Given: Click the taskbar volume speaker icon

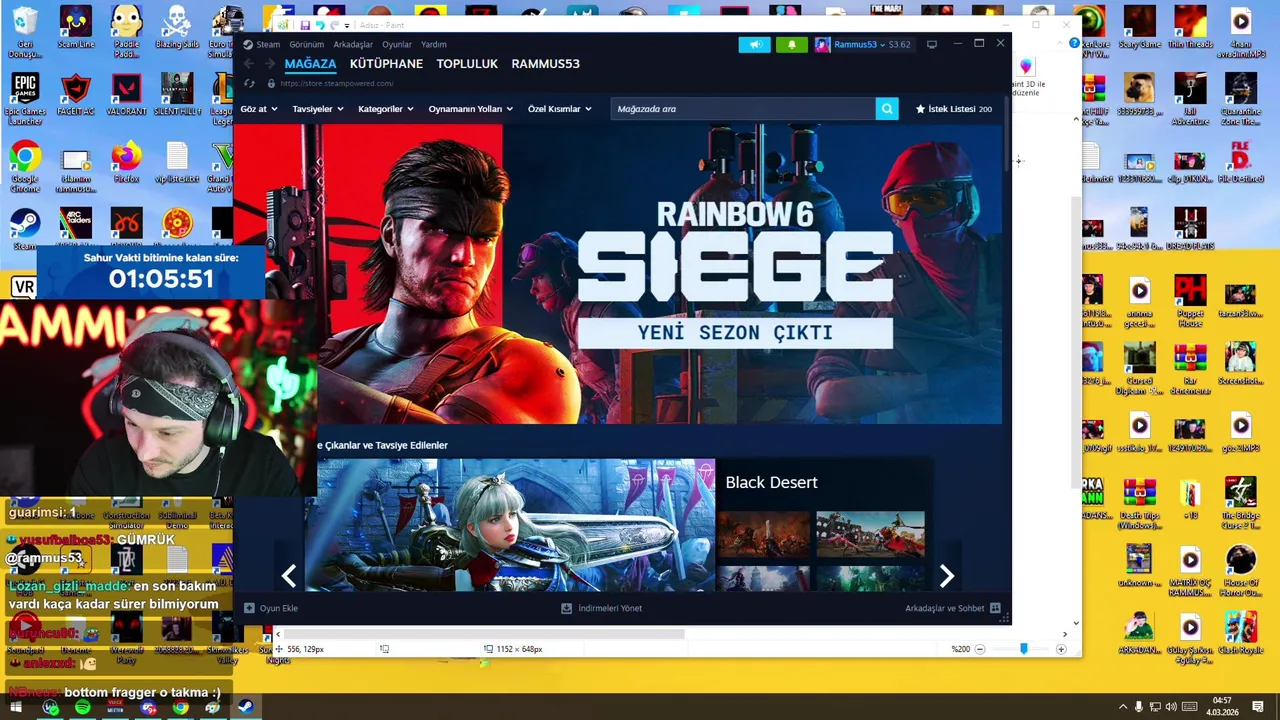Looking at the screenshot, I should pos(1171,707).
